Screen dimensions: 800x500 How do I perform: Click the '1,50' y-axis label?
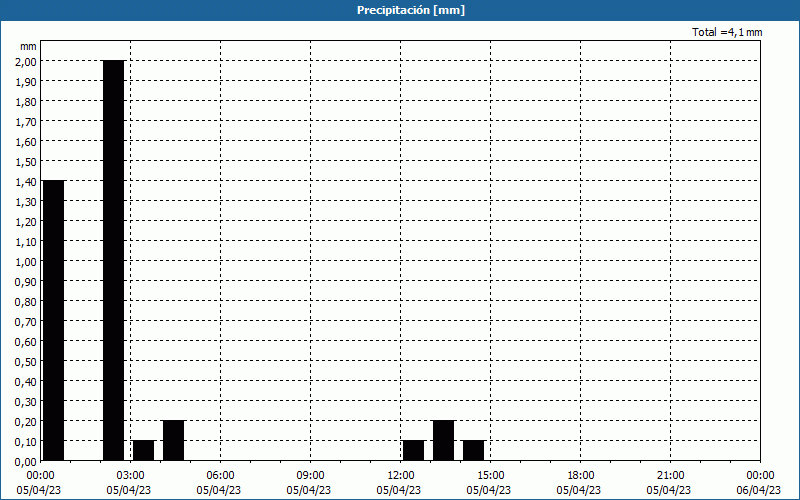click(x=26, y=162)
